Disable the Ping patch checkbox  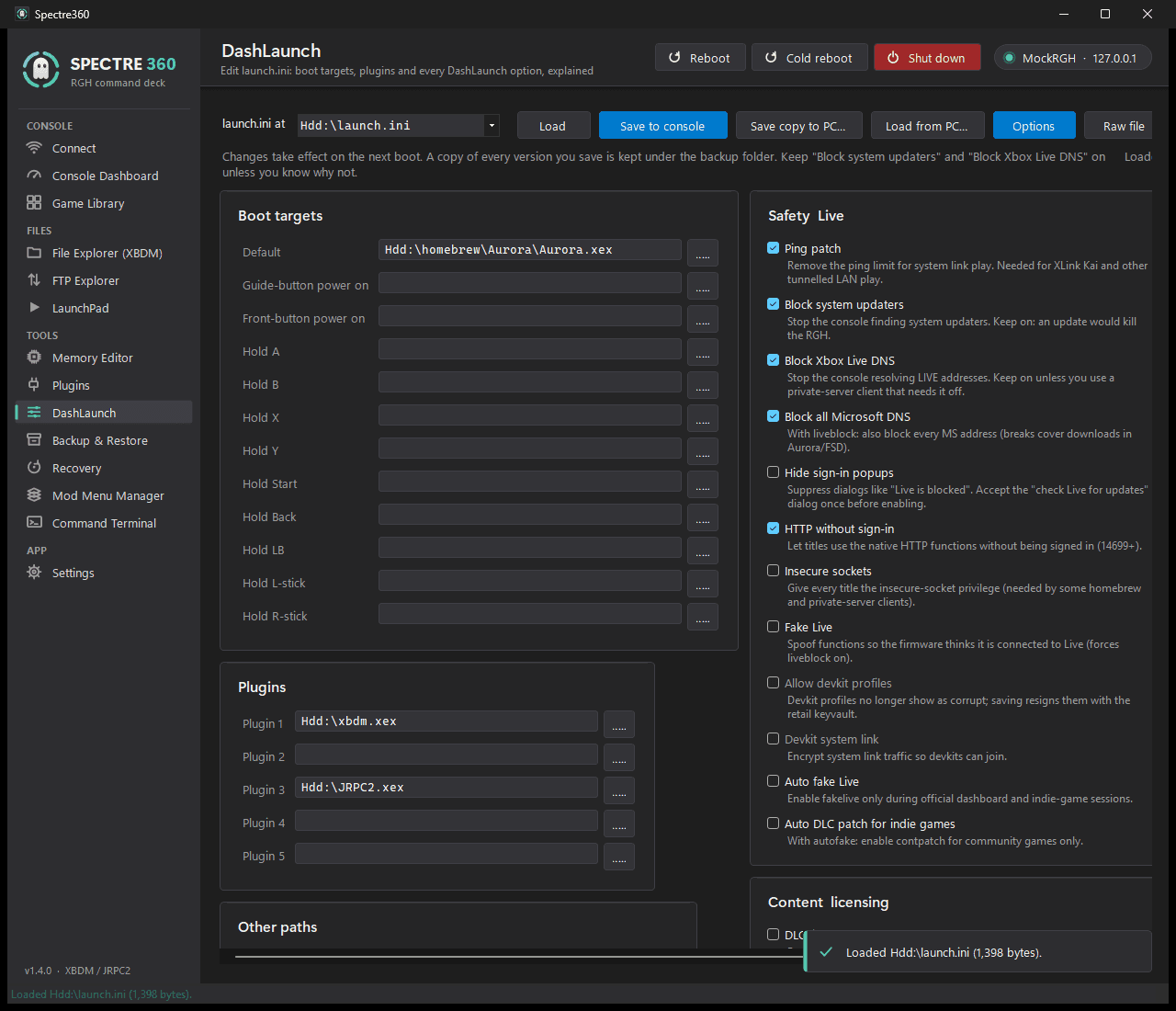tap(774, 248)
